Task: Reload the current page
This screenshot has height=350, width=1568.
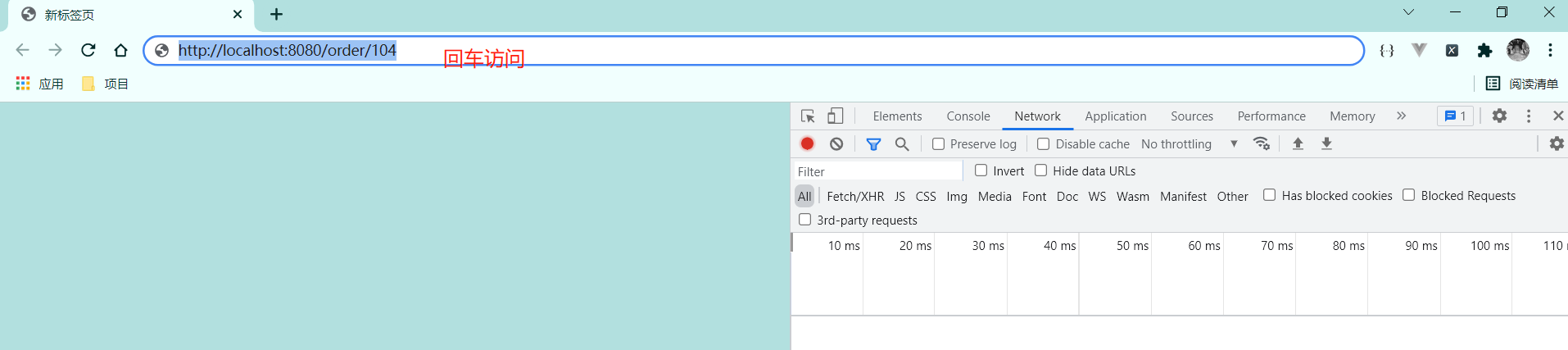Action: tap(88, 51)
